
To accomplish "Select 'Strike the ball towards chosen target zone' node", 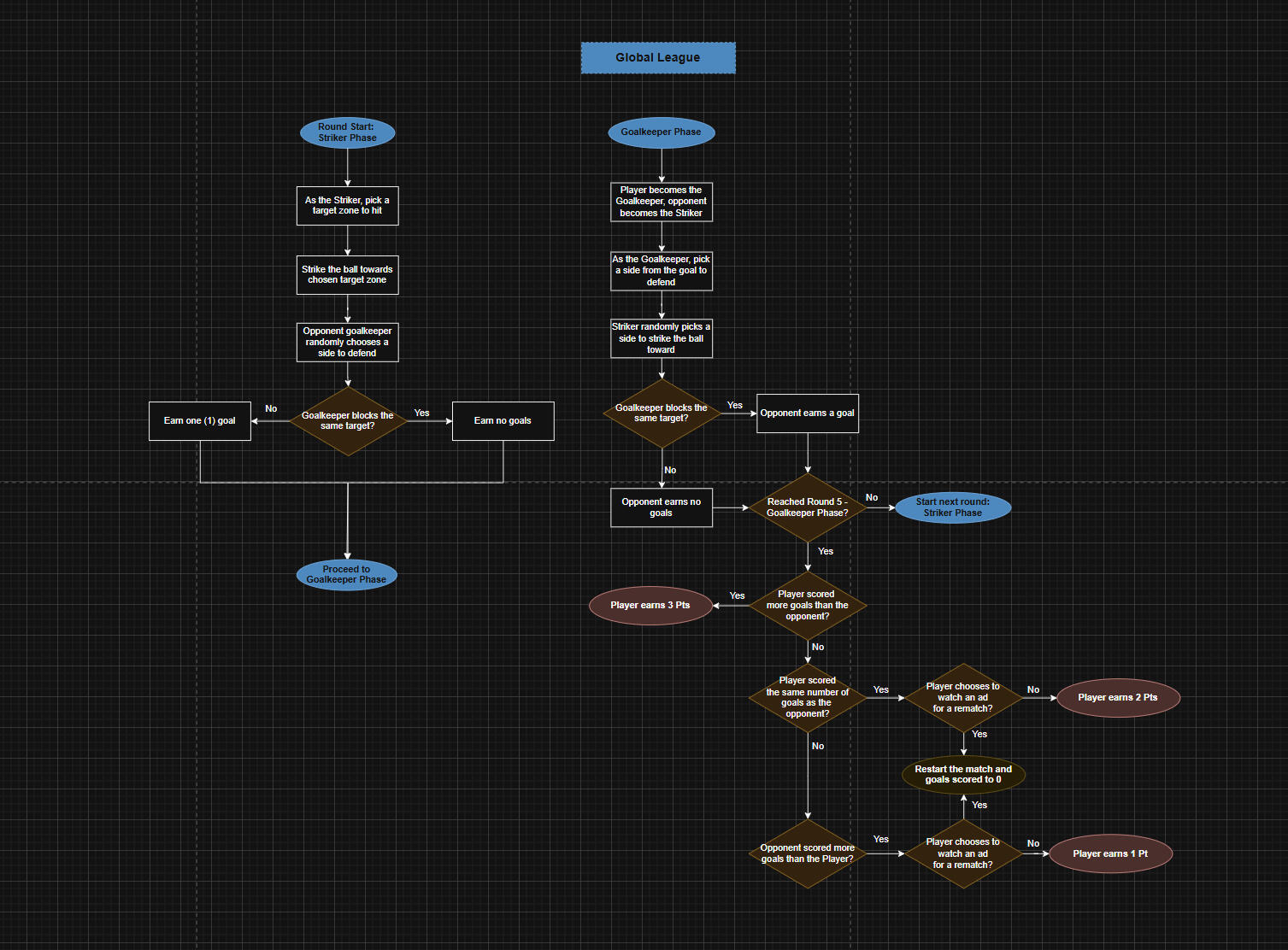I will click(347, 275).
